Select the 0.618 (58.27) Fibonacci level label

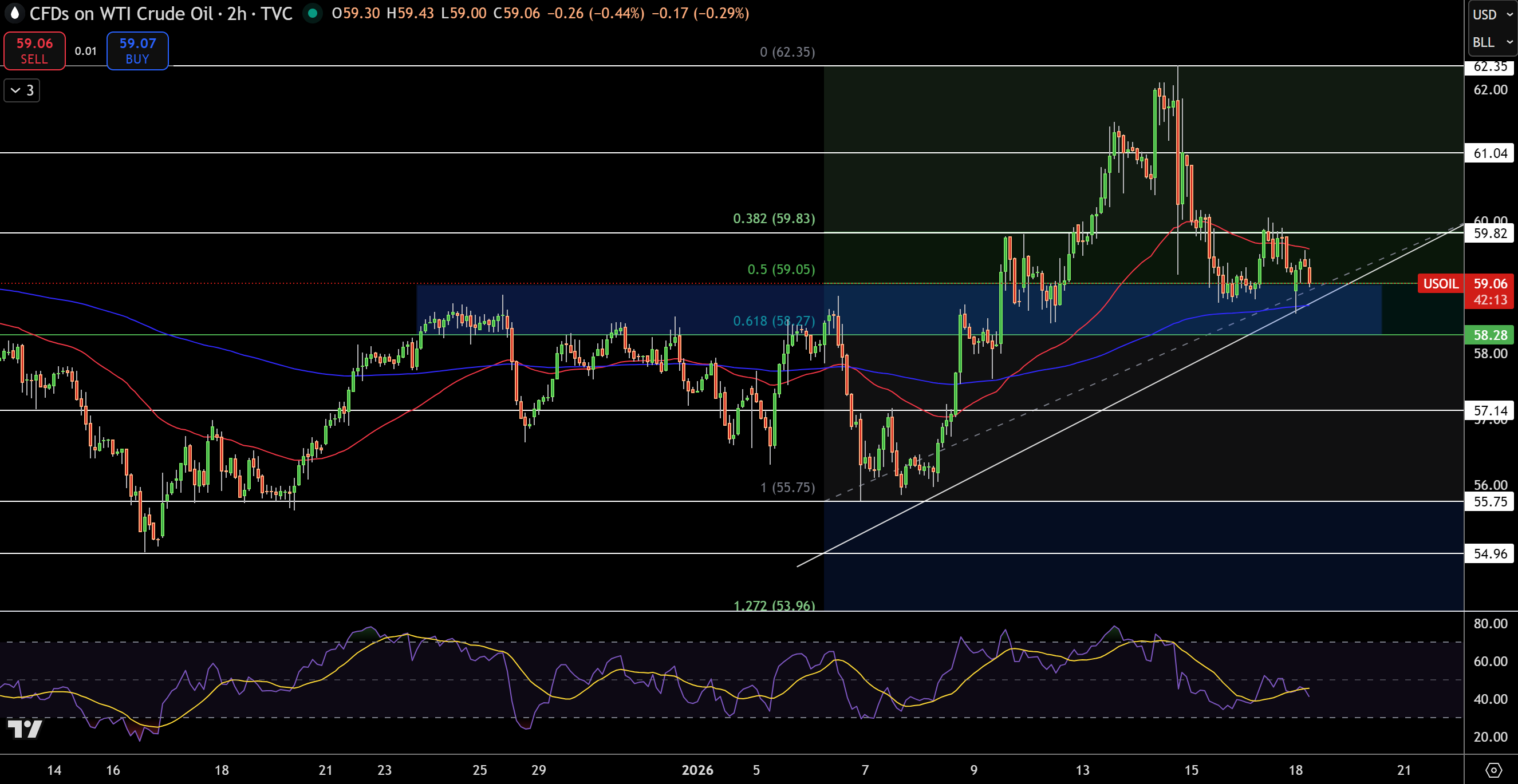[774, 321]
